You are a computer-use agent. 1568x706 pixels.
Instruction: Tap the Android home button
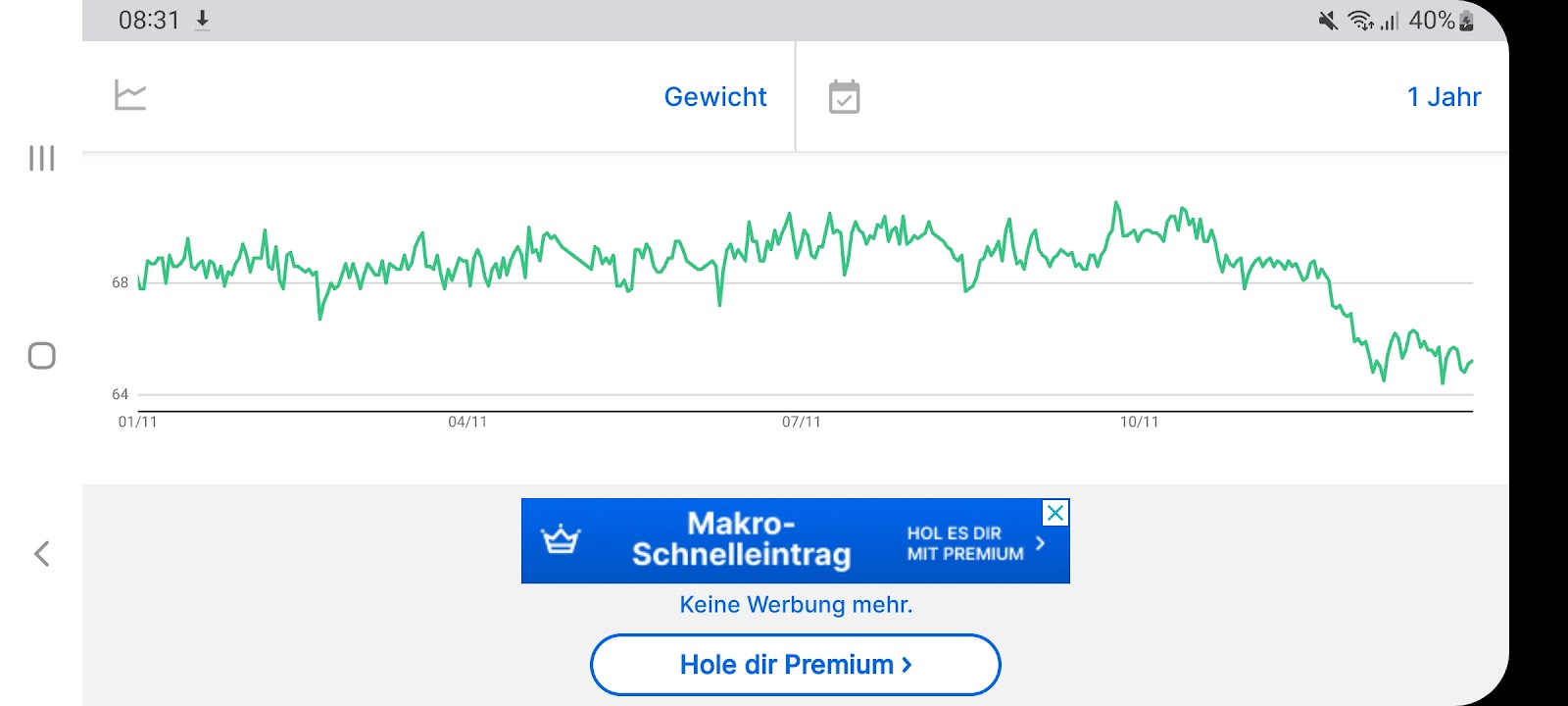(41, 355)
